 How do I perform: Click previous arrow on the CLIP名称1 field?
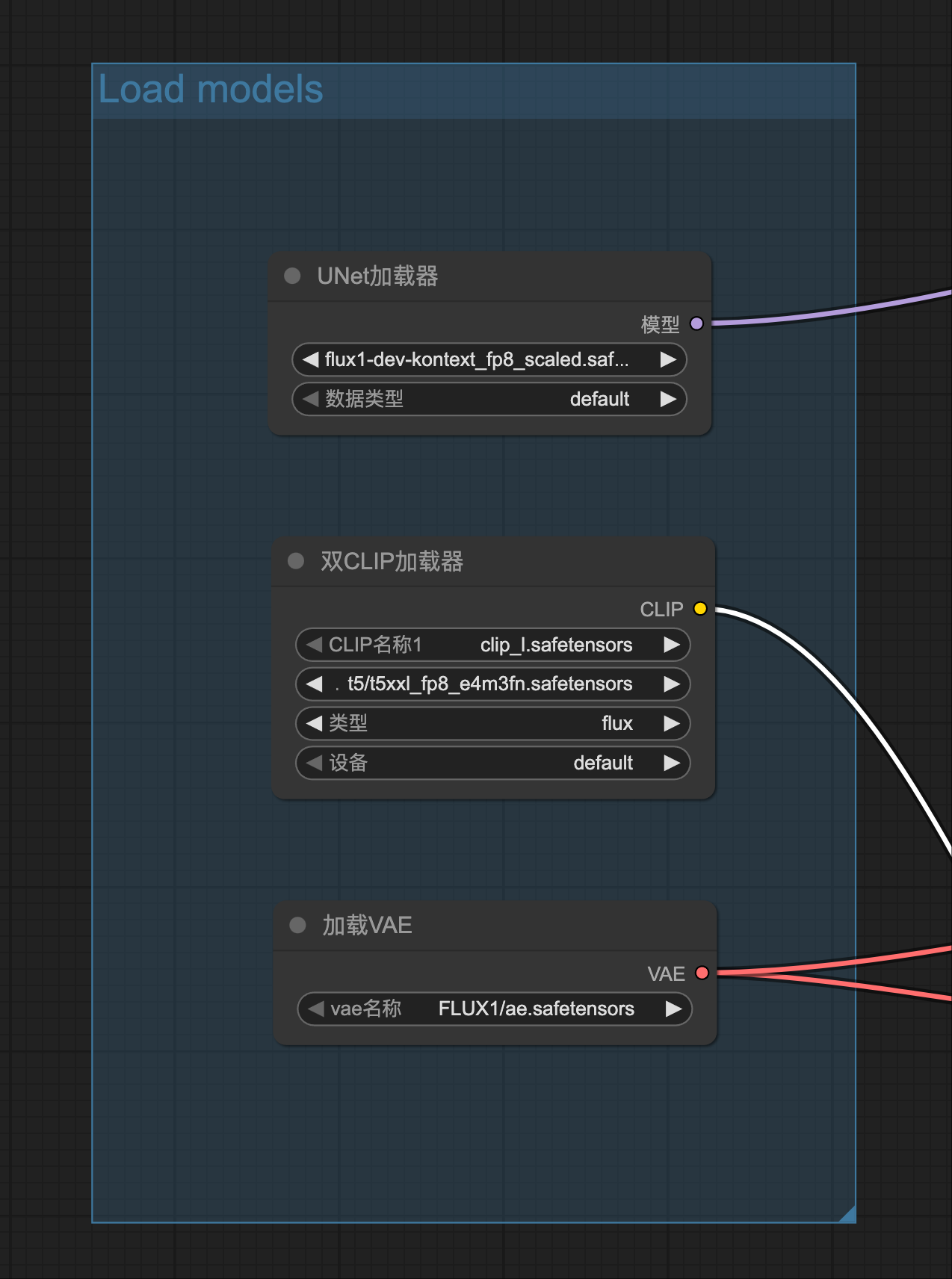click(x=314, y=645)
